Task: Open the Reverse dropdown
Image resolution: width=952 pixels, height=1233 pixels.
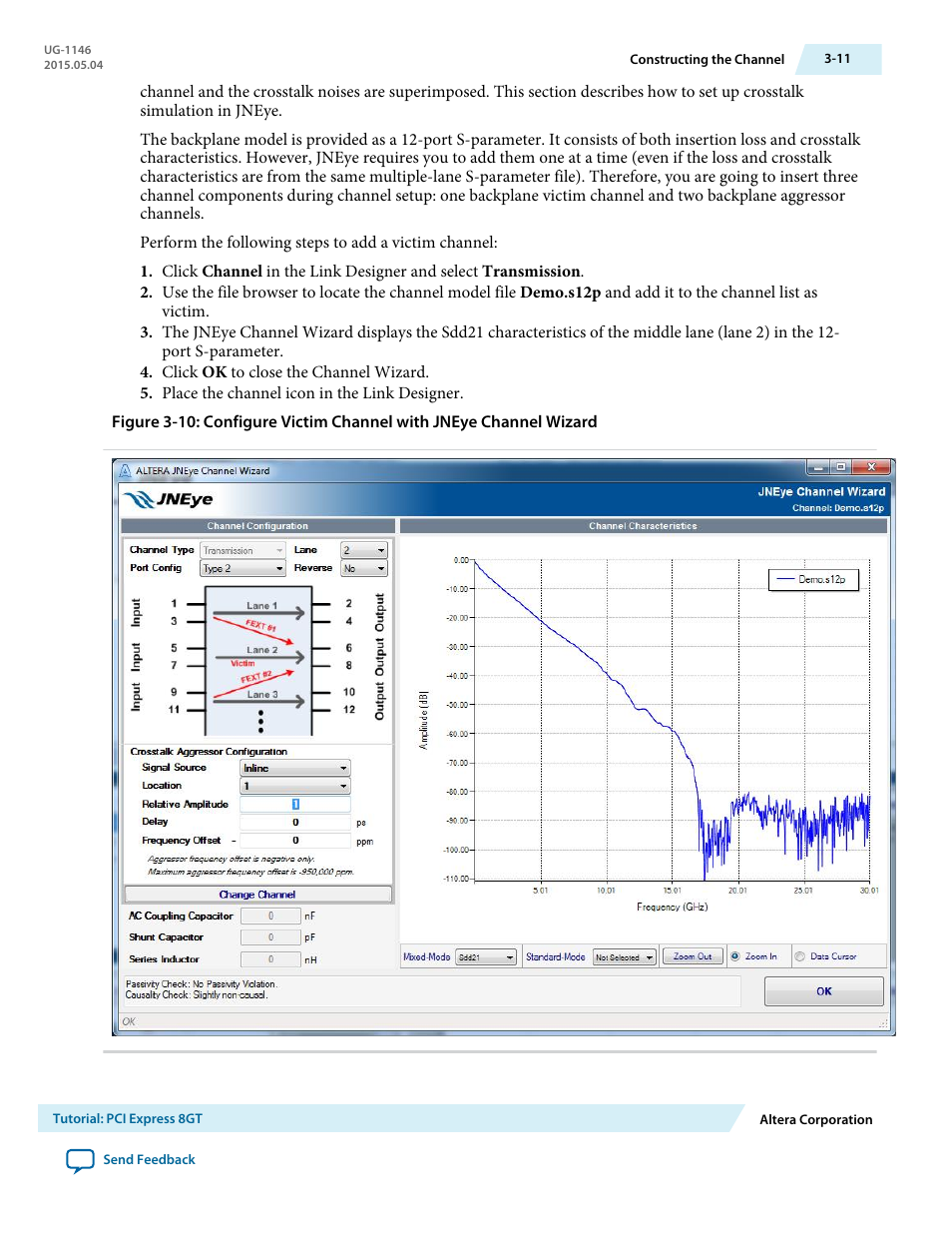Action: [364, 568]
